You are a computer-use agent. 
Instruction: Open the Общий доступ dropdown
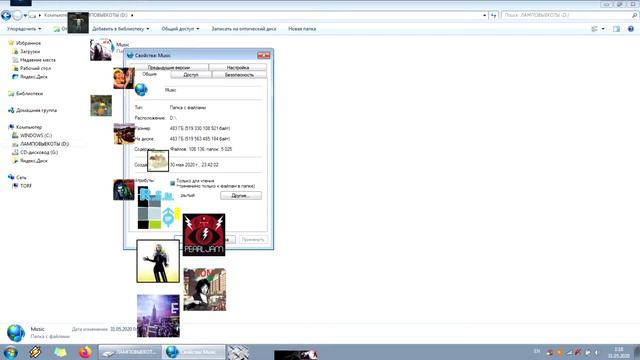tap(180, 29)
